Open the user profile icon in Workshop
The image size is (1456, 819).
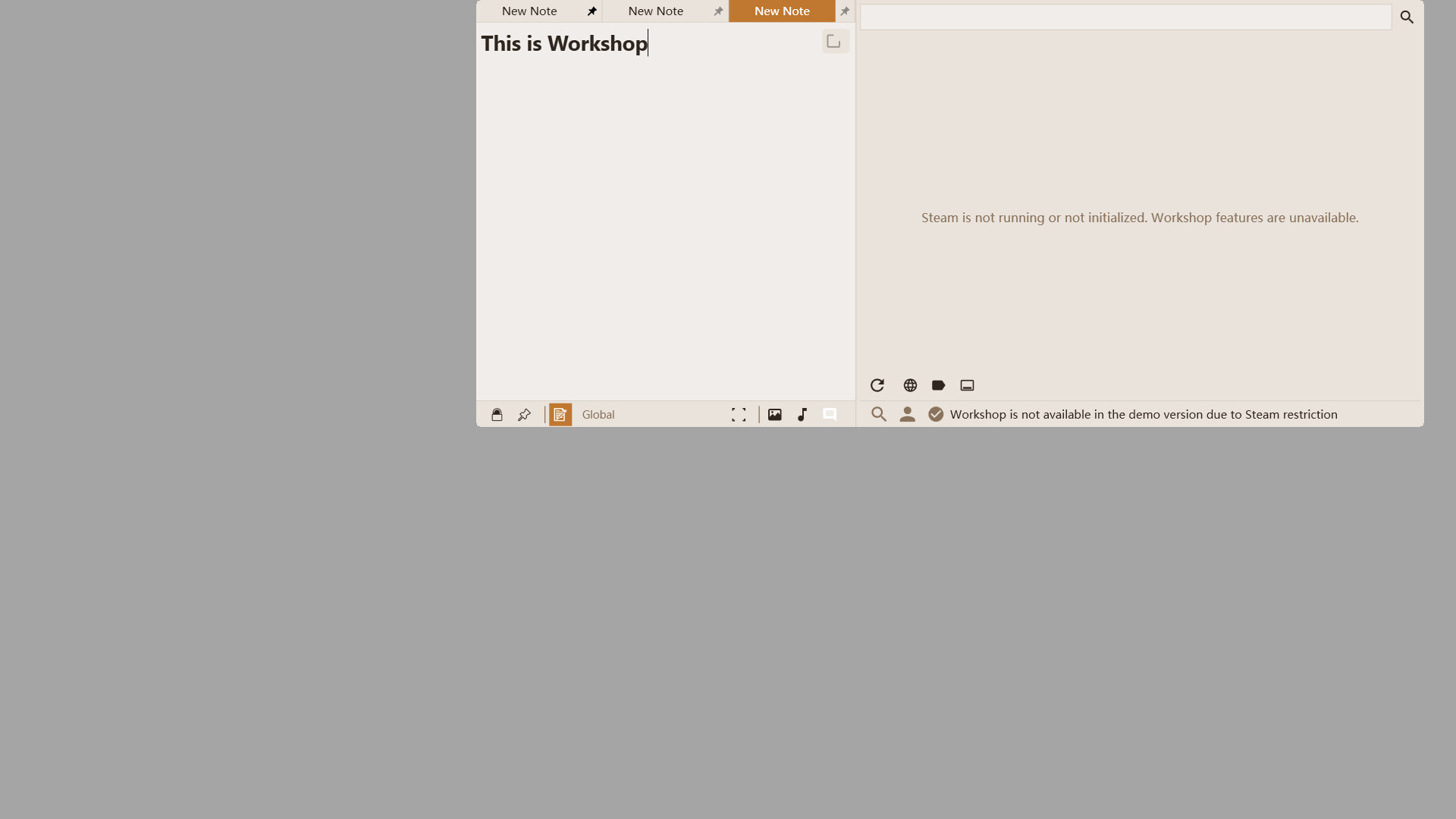[x=907, y=414]
